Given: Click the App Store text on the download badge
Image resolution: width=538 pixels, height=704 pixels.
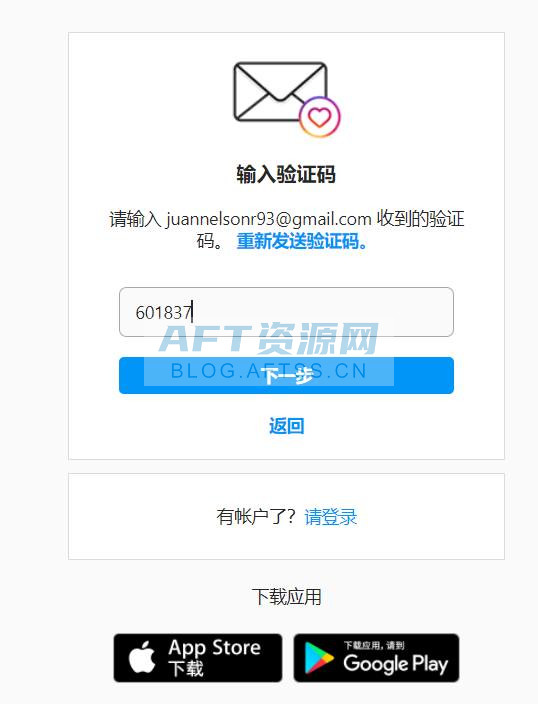Looking at the screenshot, I should click(x=214, y=647).
